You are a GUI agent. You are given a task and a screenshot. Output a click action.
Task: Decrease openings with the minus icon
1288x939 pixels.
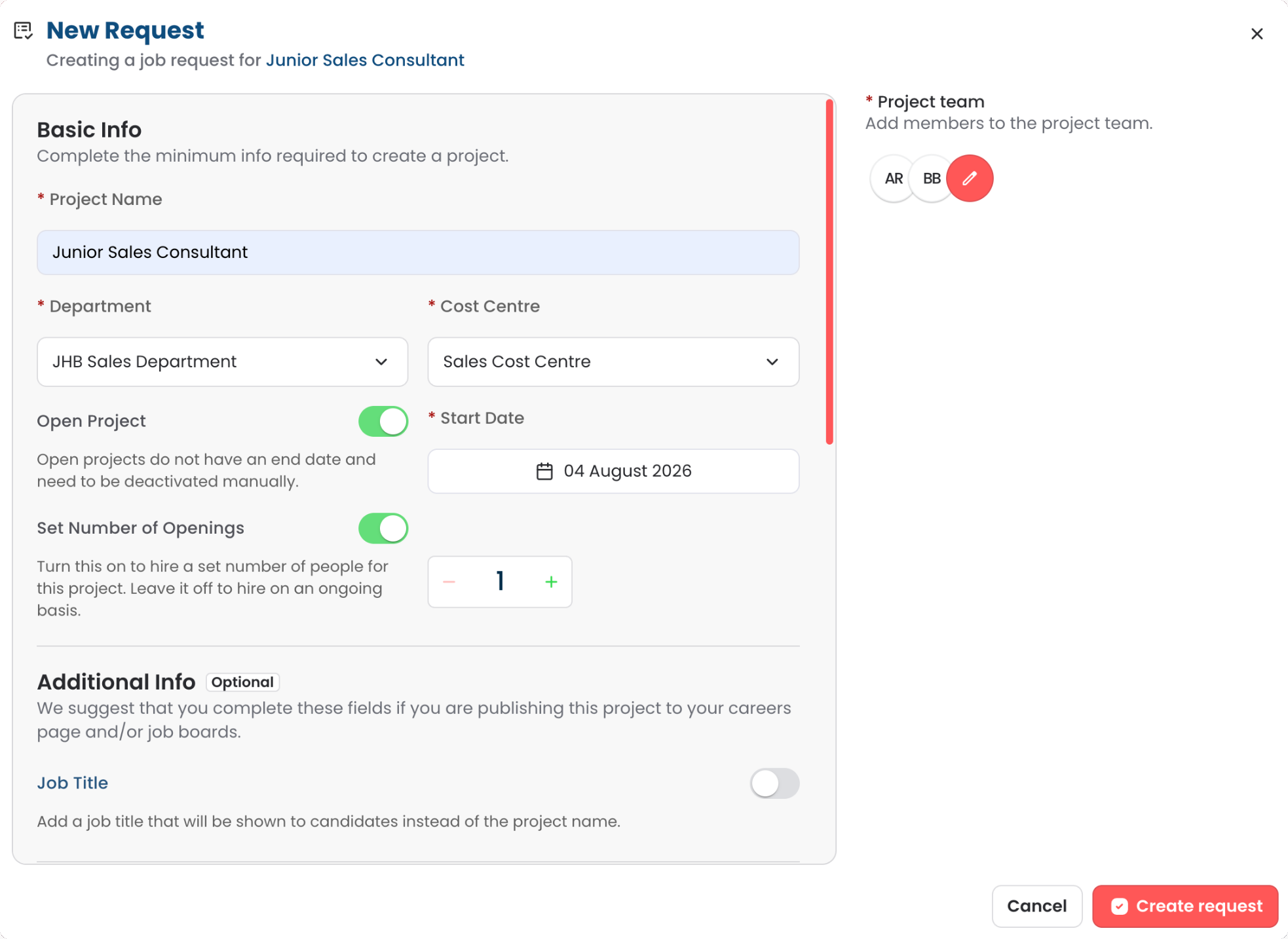point(449,581)
